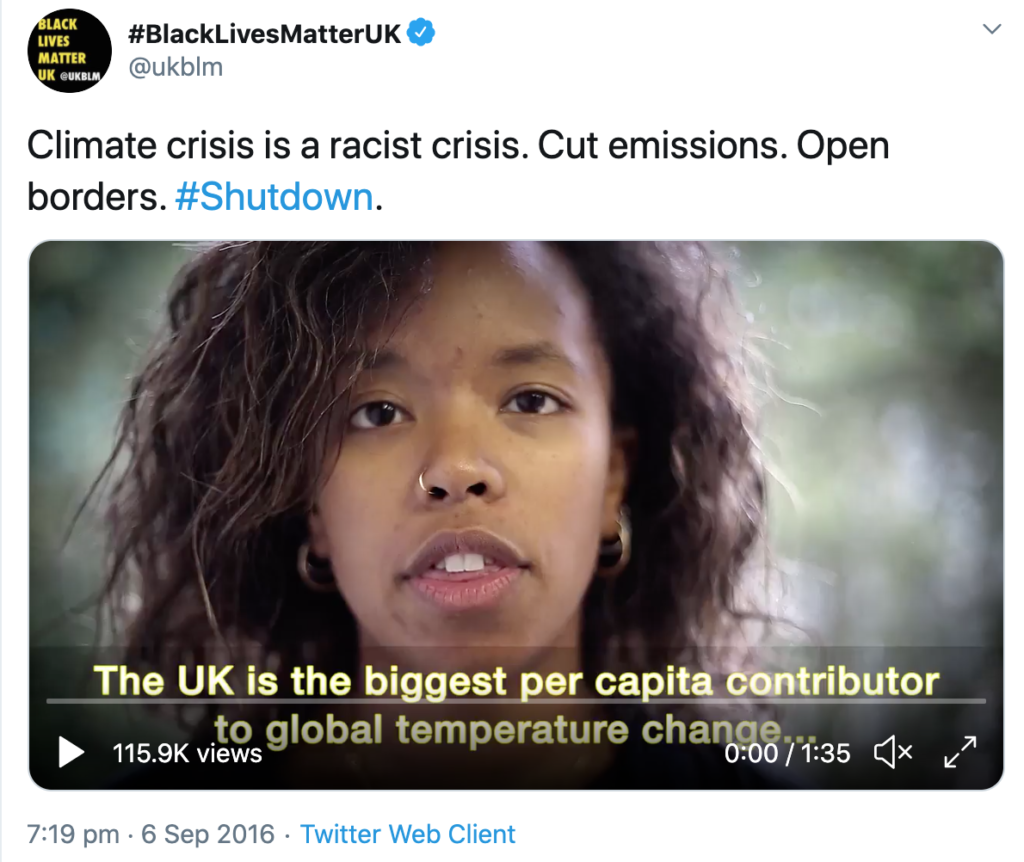Click the 115.9K views counter
Viewport: 1024px width, 862px height.
[187, 753]
